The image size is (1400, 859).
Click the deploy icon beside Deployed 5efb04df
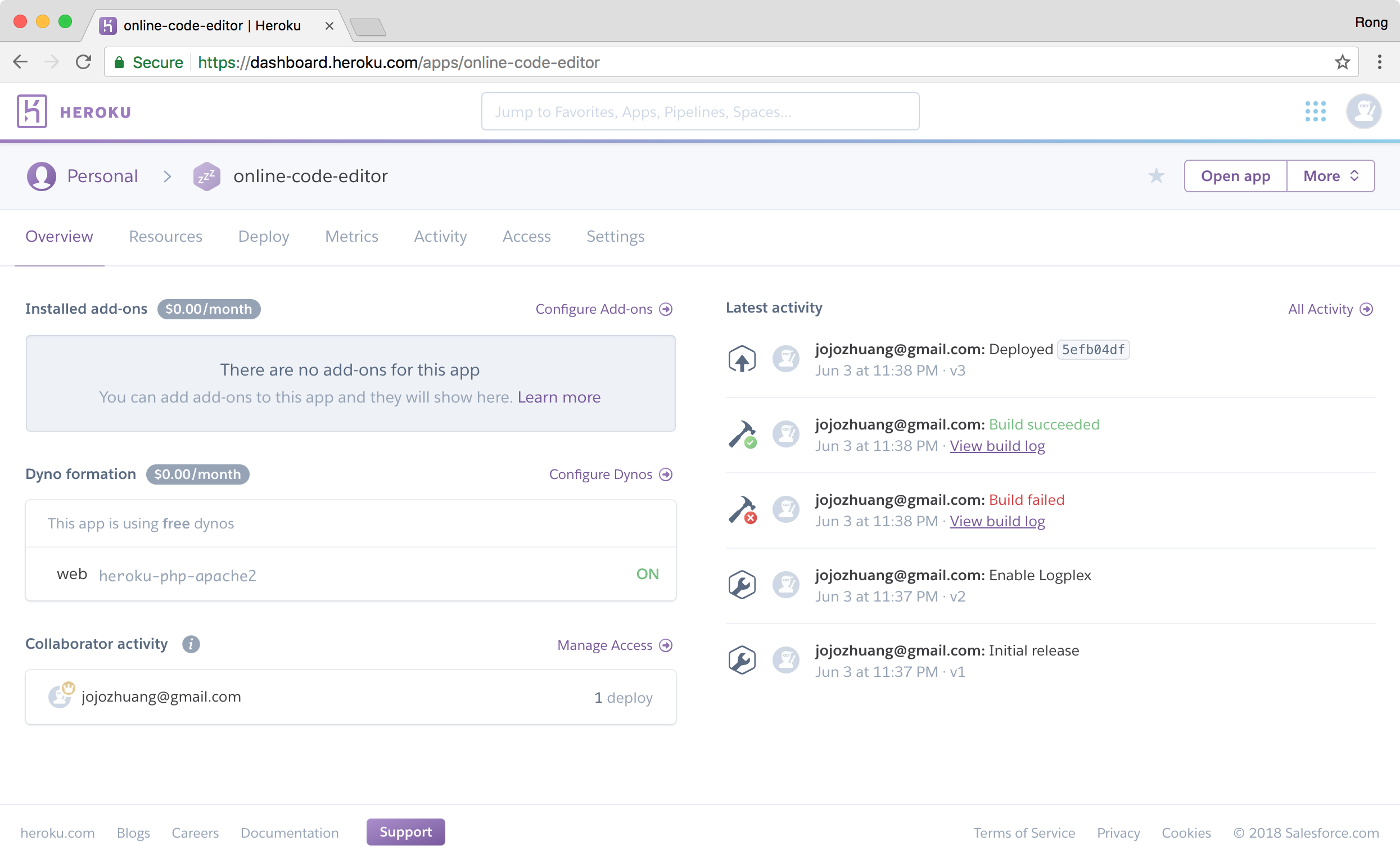click(x=742, y=359)
